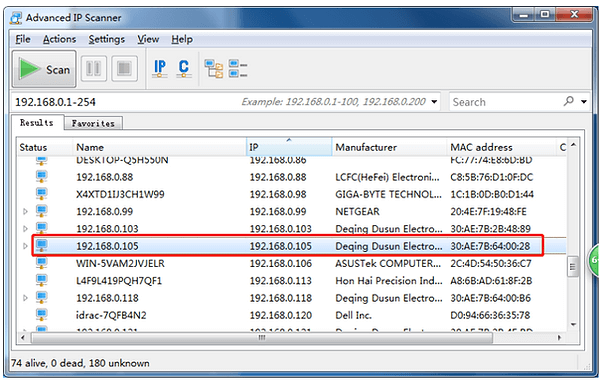Click the NETGEAR manufacturer cell
The width and height of the screenshot is (600, 380).
pyautogui.click(x=357, y=212)
